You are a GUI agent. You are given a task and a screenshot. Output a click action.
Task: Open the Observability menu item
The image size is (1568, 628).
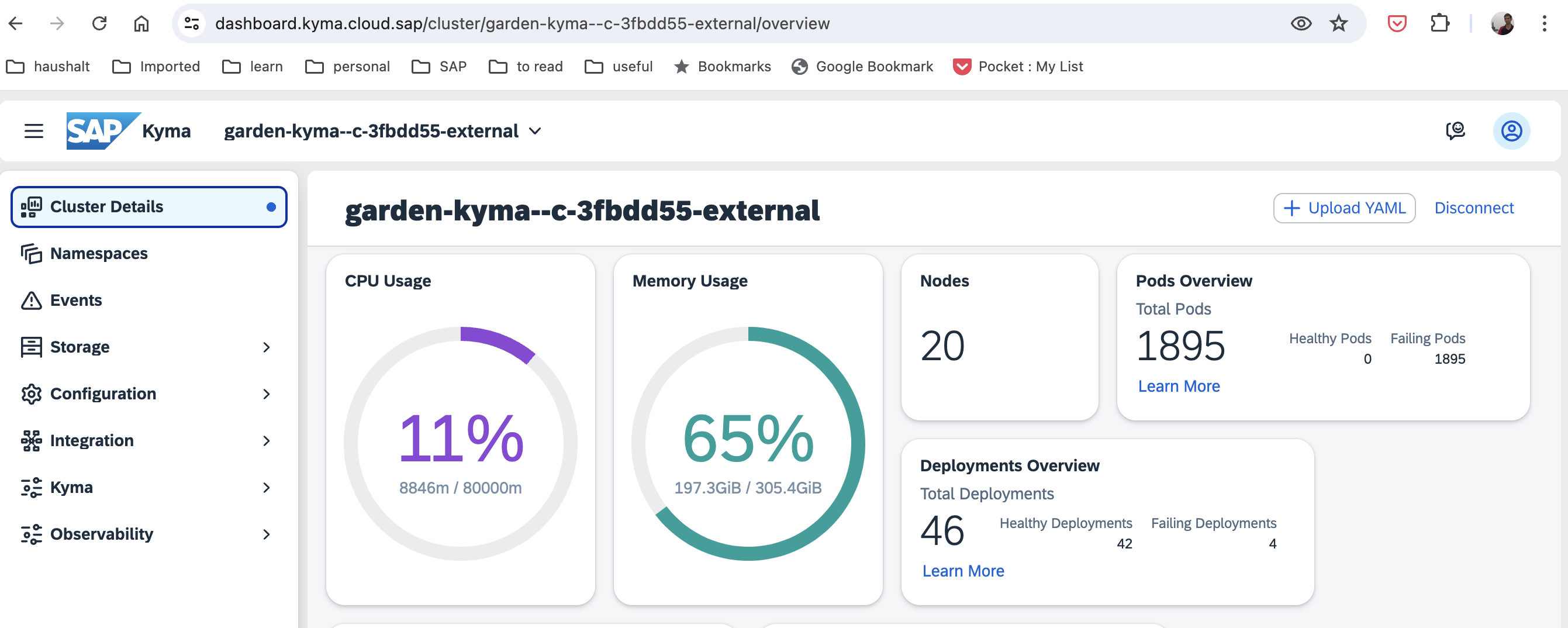[148, 535]
